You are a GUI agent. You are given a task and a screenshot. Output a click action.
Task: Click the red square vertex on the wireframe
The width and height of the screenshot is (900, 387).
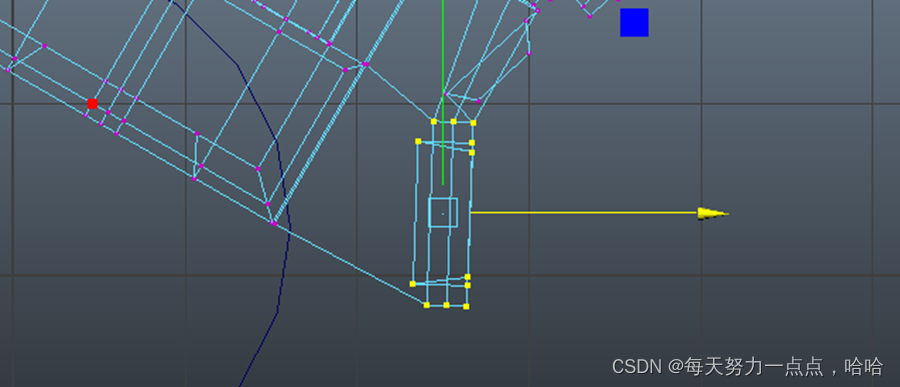[92, 103]
